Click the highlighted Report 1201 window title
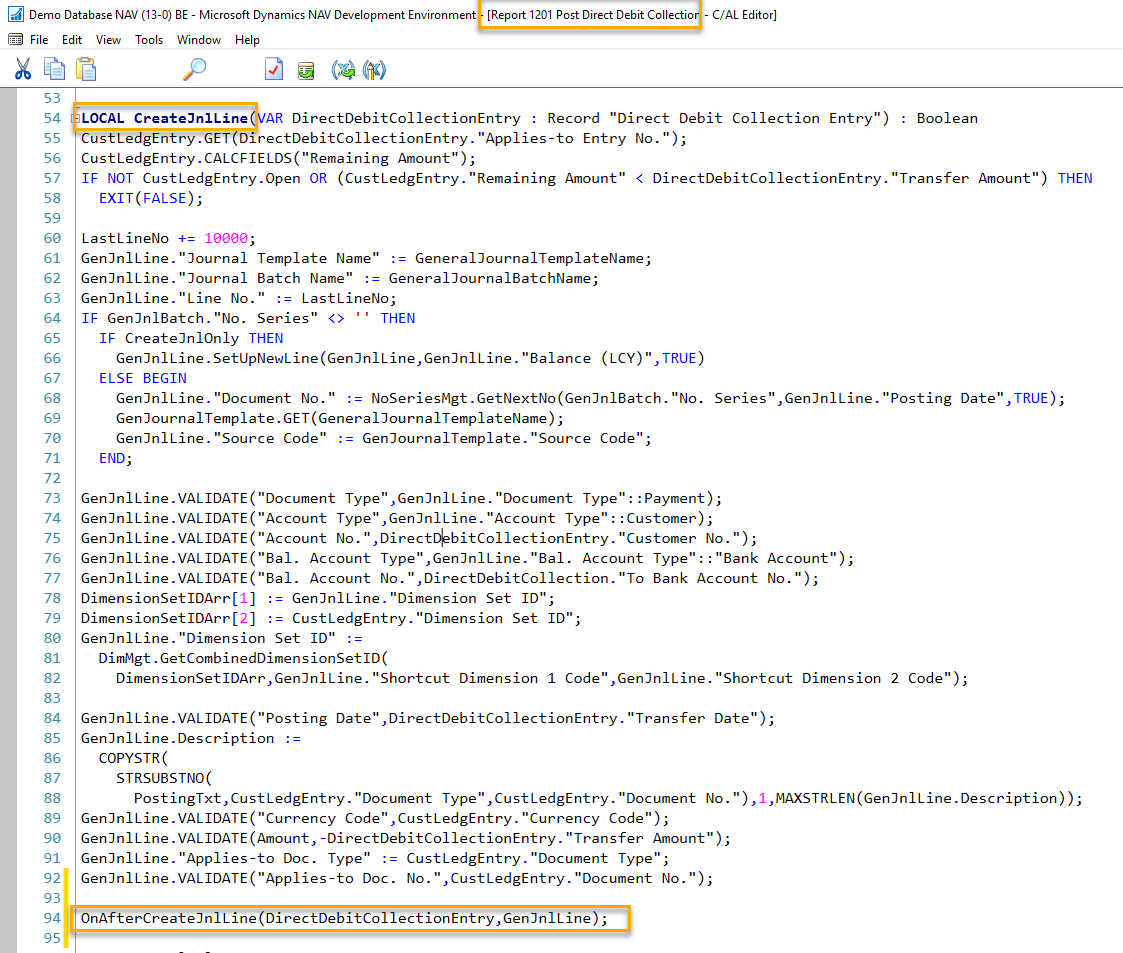Viewport: 1123px width, 953px height. [590, 15]
